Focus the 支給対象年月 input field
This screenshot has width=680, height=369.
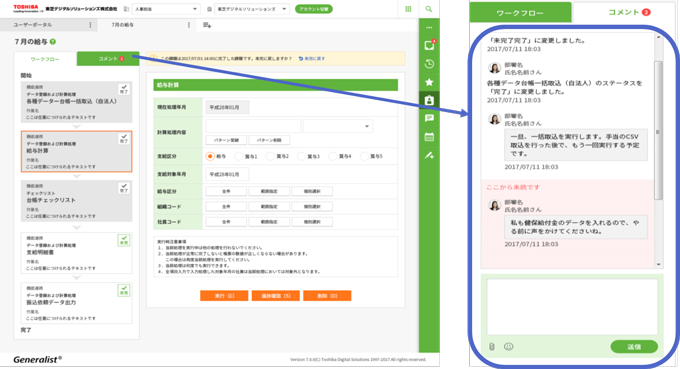point(227,174)
